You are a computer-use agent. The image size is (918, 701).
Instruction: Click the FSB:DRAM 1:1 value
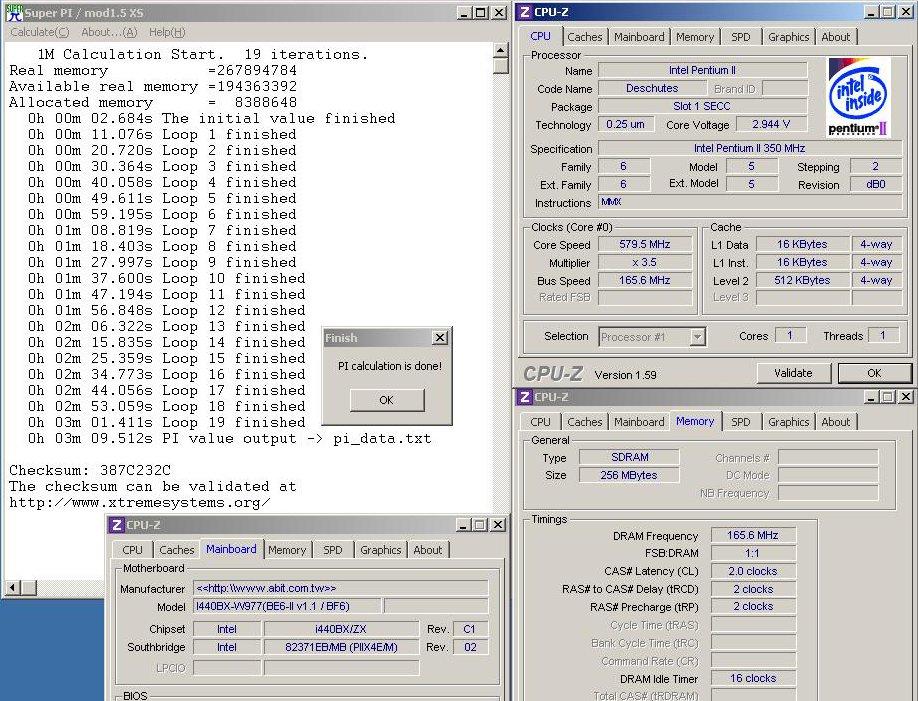(753, 553)
